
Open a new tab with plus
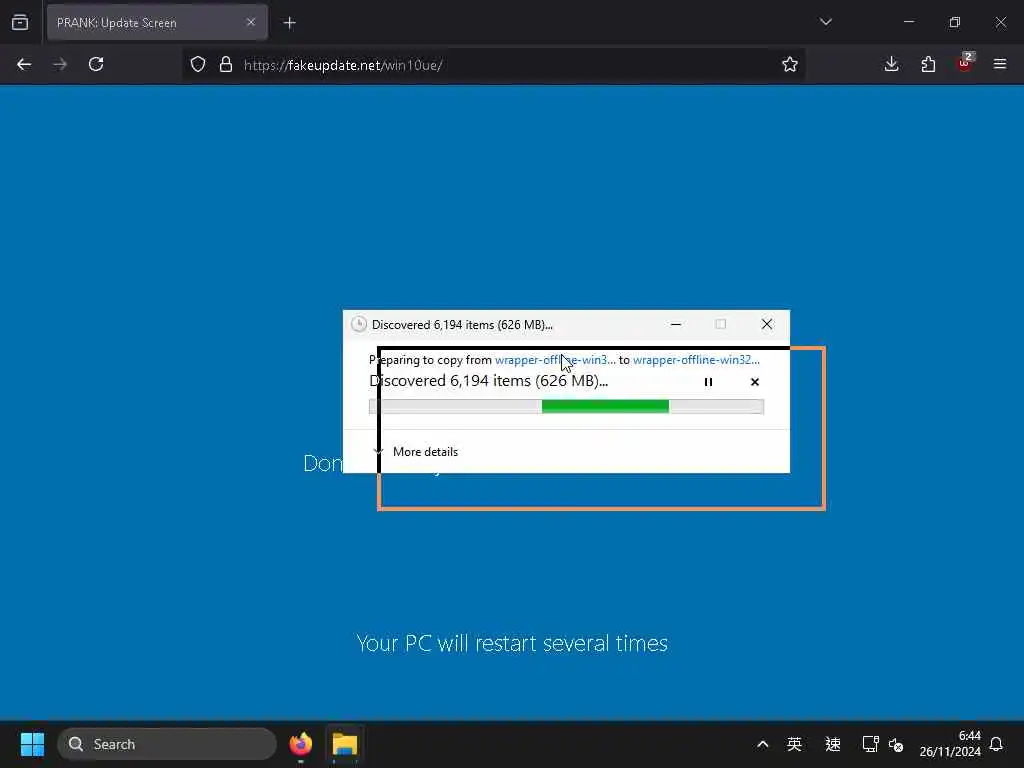[290, 23]
